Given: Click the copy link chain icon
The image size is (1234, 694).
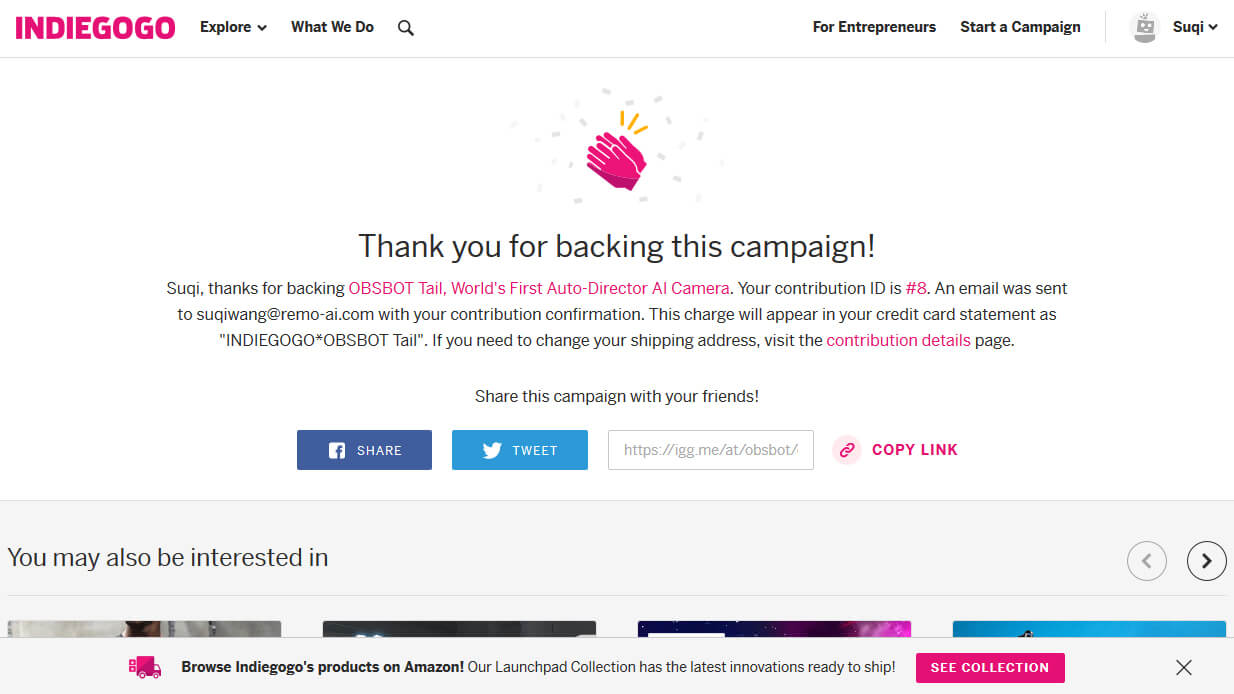Looking at the screenshot, I should pyautogui.click(x=847, y=450).
